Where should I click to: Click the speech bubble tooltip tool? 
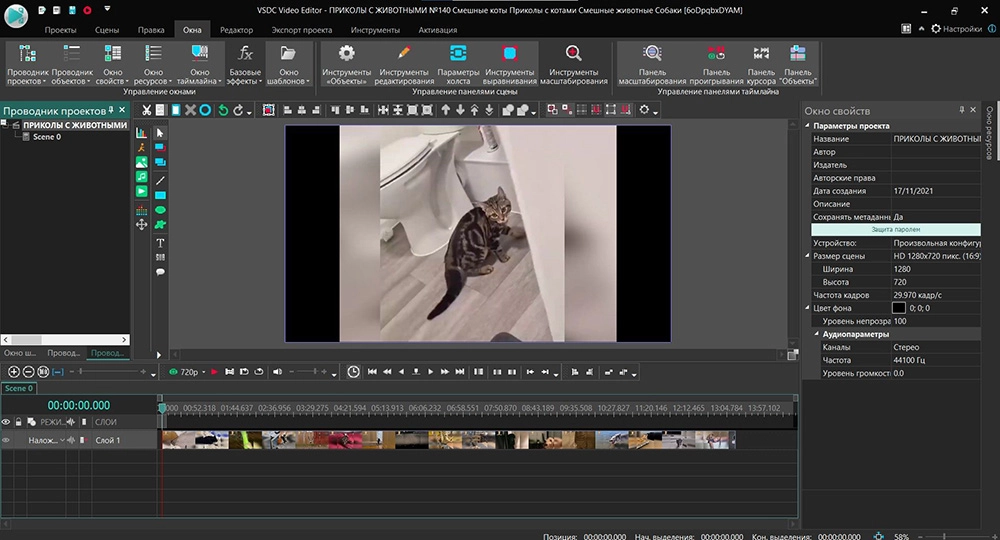160,272
